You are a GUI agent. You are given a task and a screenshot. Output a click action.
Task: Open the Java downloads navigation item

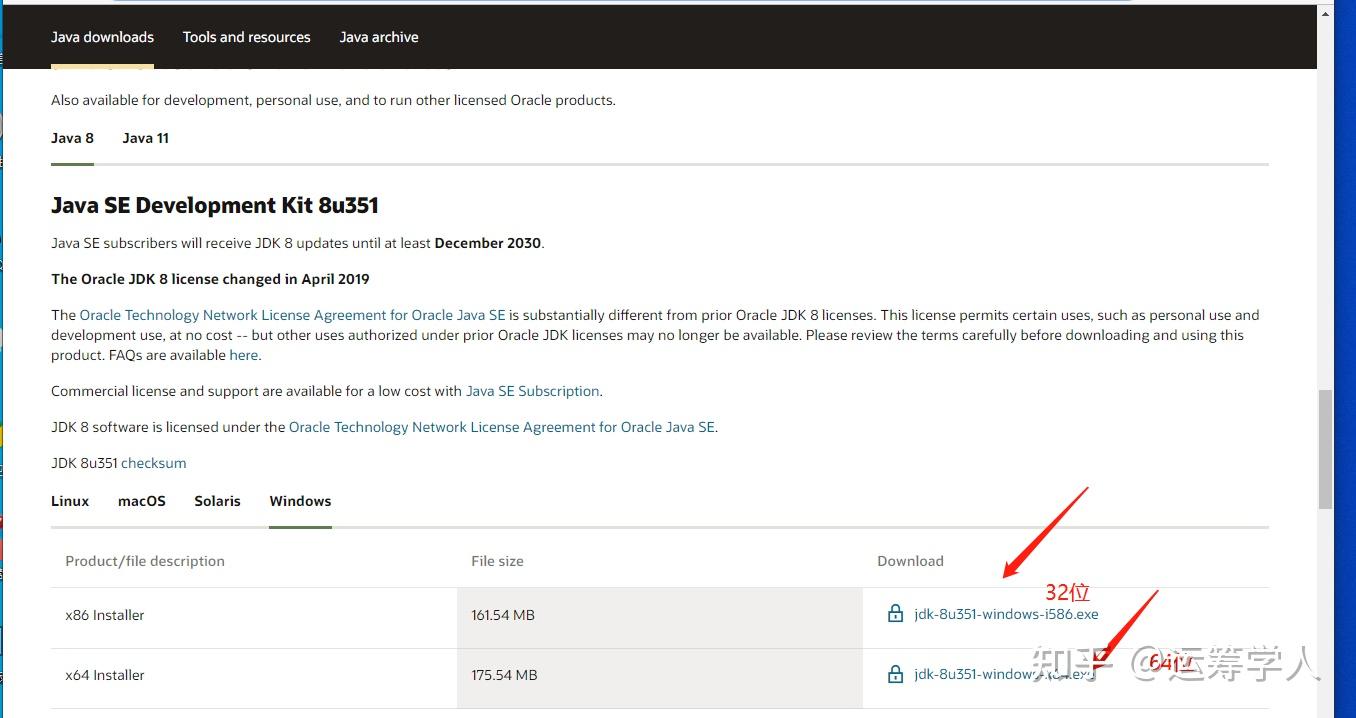[x=102, y=37]
